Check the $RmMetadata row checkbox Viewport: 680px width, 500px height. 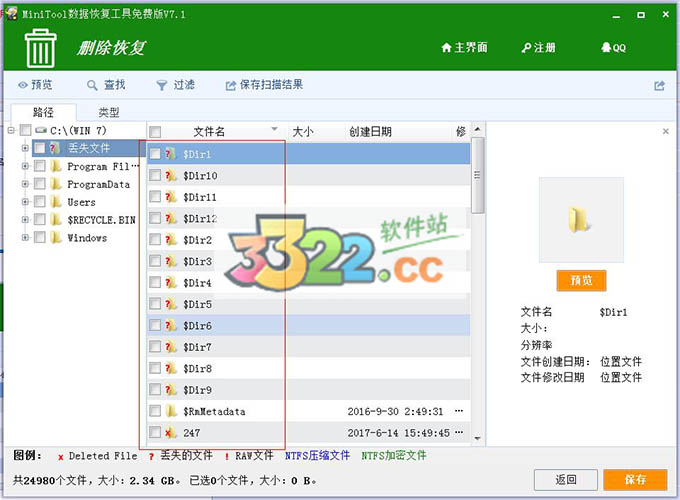[155, 411]
